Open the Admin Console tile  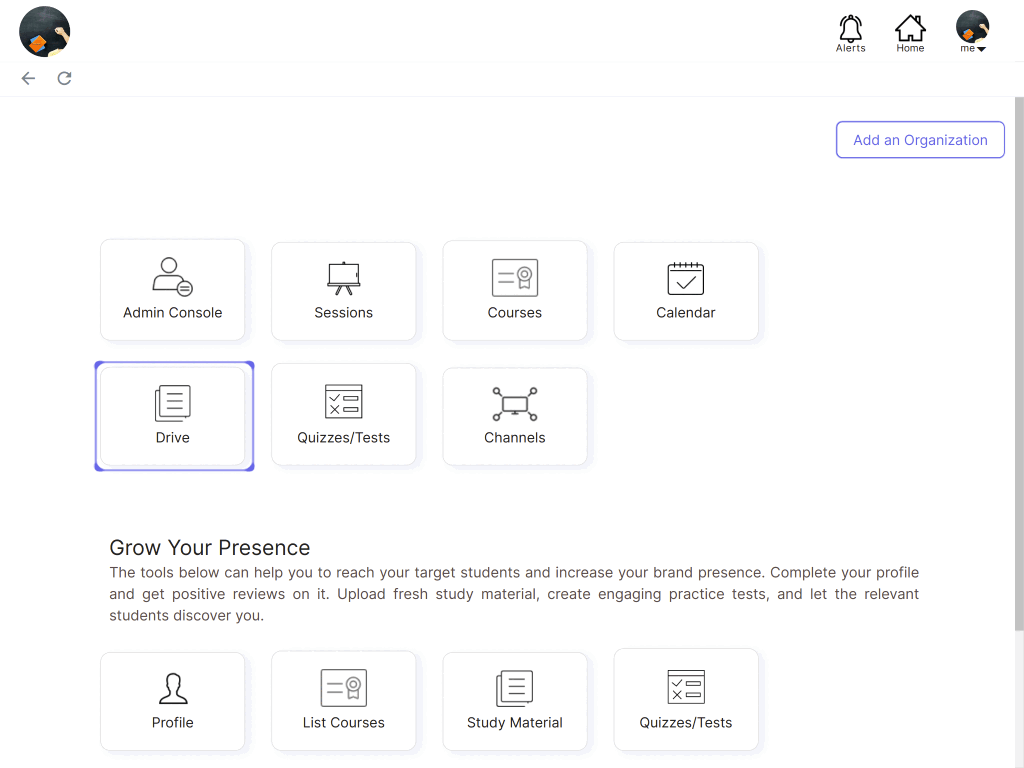(172, 290)
